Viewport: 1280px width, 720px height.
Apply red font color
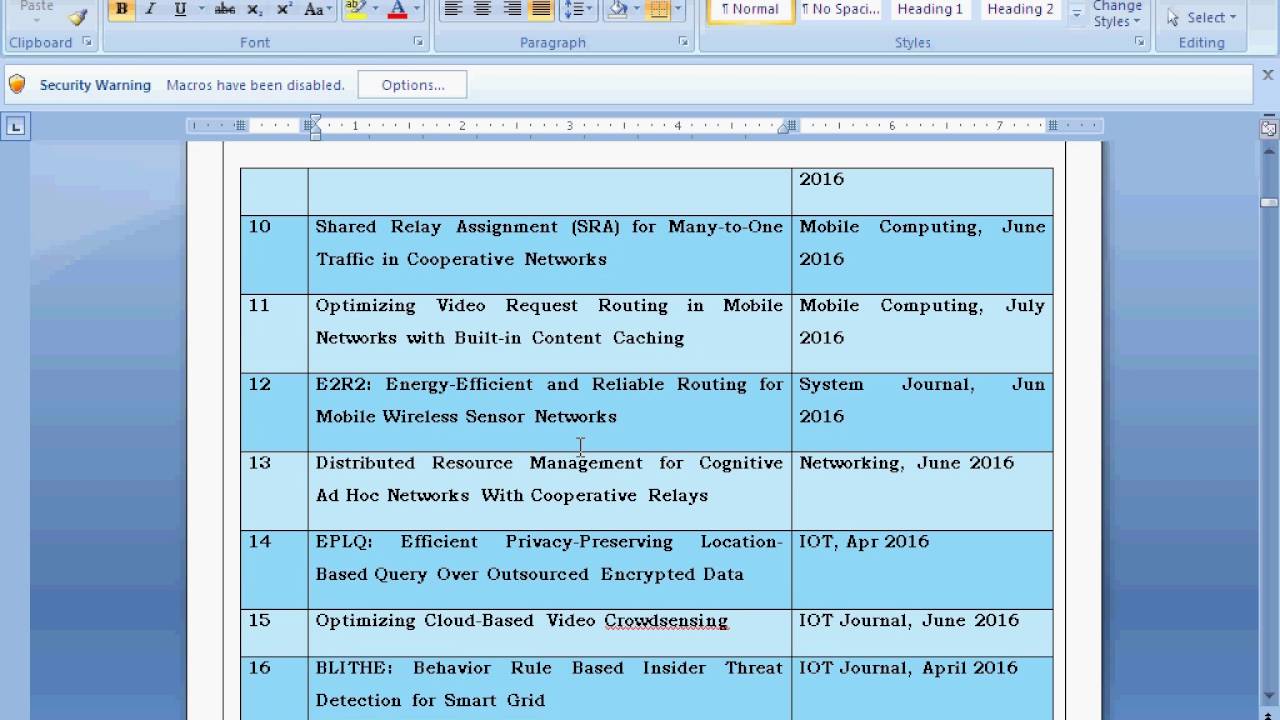[397, 9]
